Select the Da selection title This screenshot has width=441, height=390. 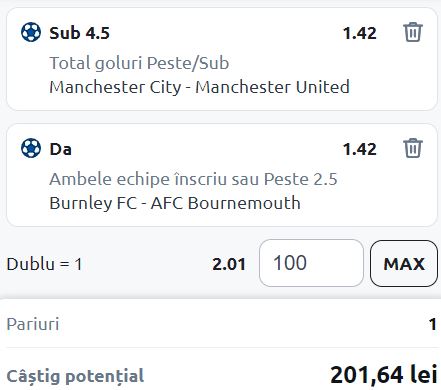point(60,149)
